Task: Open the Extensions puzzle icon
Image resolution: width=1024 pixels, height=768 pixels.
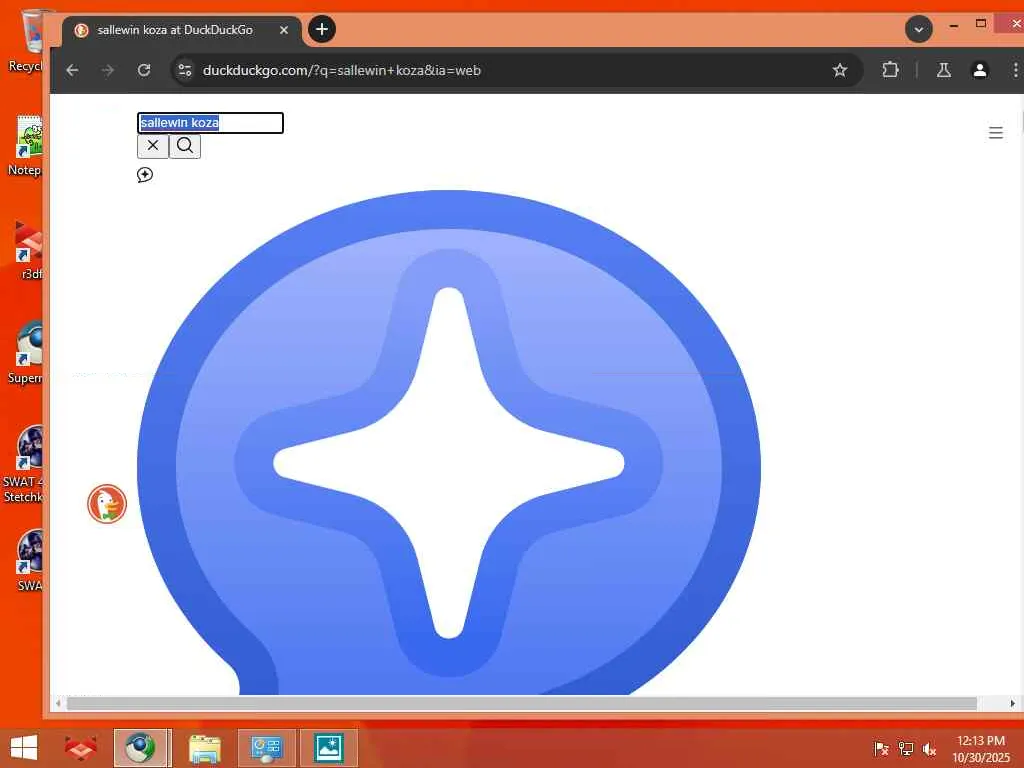Action: tap(889, 71)
